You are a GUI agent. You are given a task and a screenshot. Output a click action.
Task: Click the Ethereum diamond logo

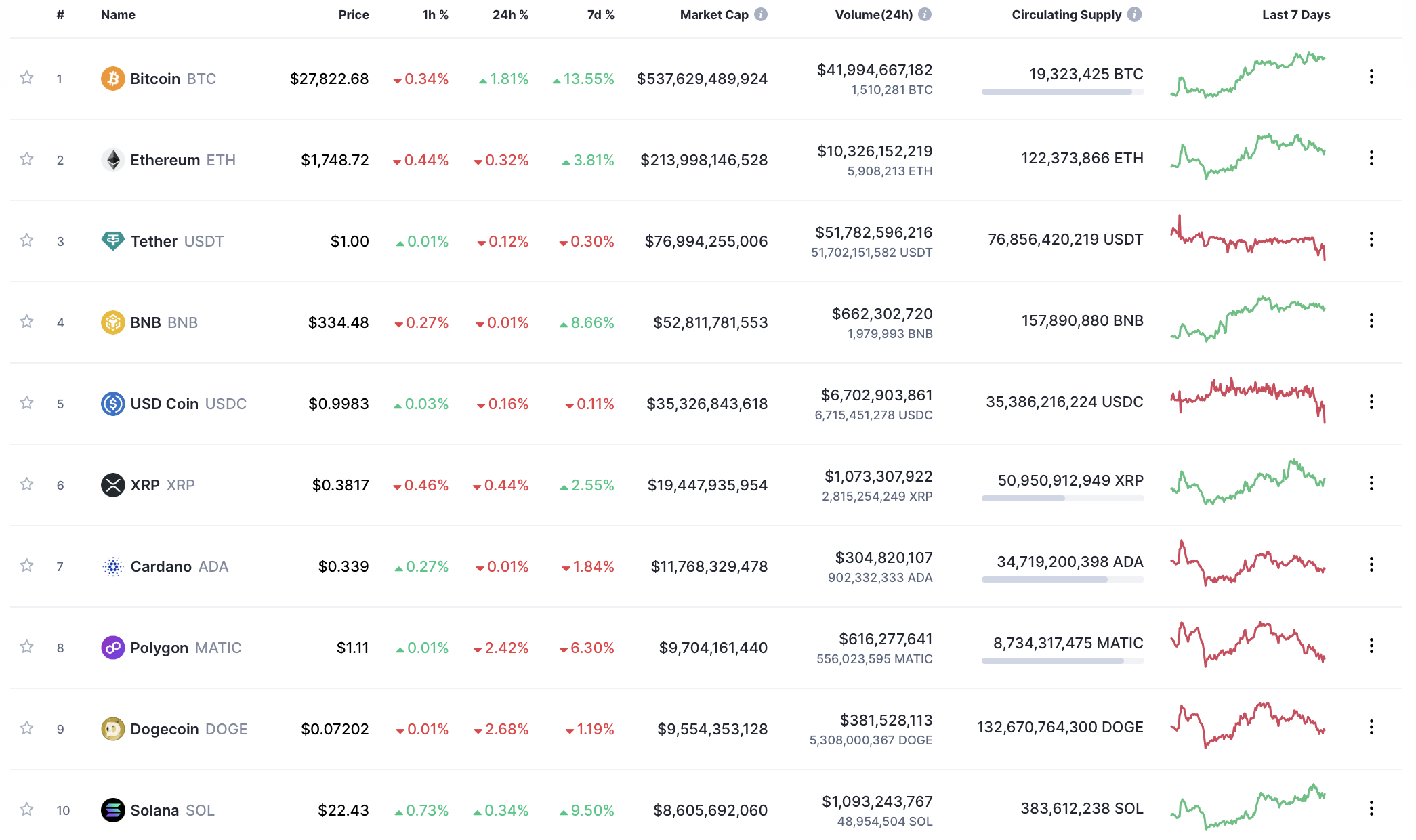(x=112, y=160)
